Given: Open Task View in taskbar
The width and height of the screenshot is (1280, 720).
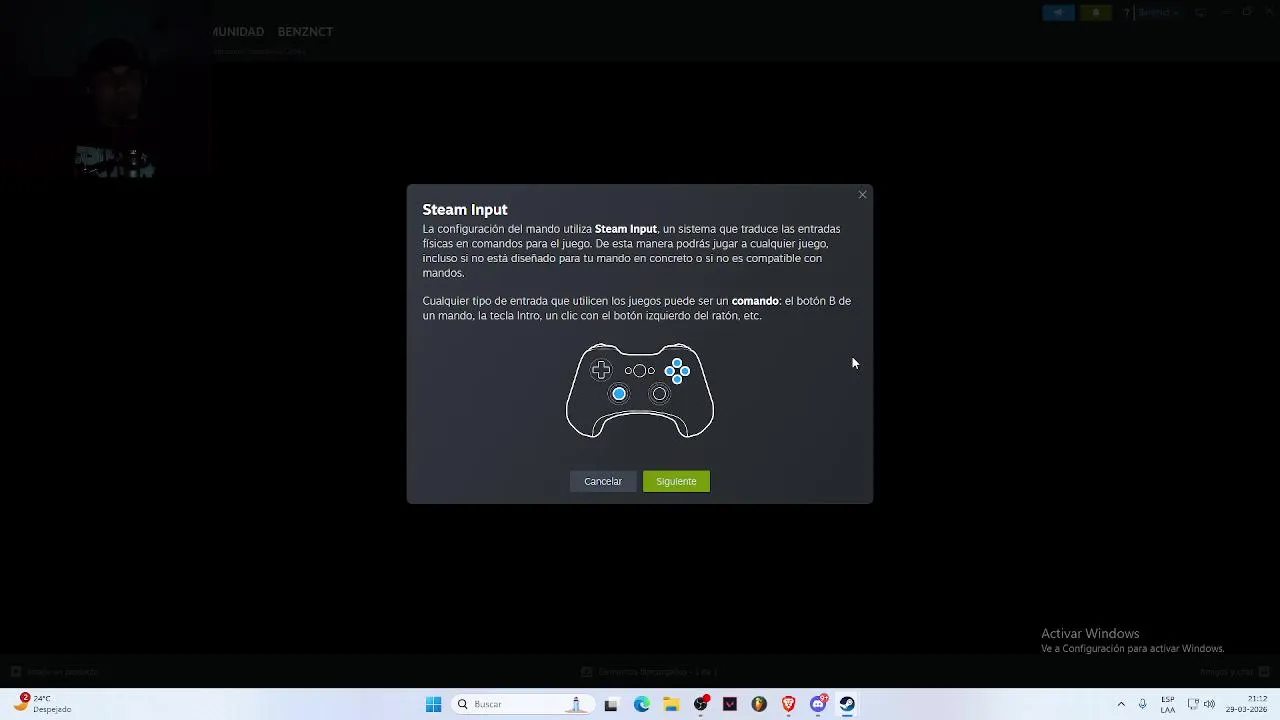Looking at the screenshot, I should point(611,704).
